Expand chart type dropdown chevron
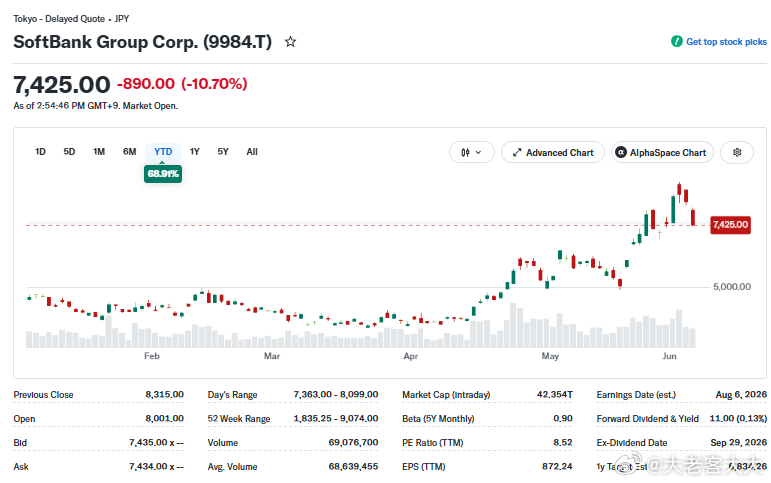The height and width of the screenshot is (483, 771). (x=478, y=152)
